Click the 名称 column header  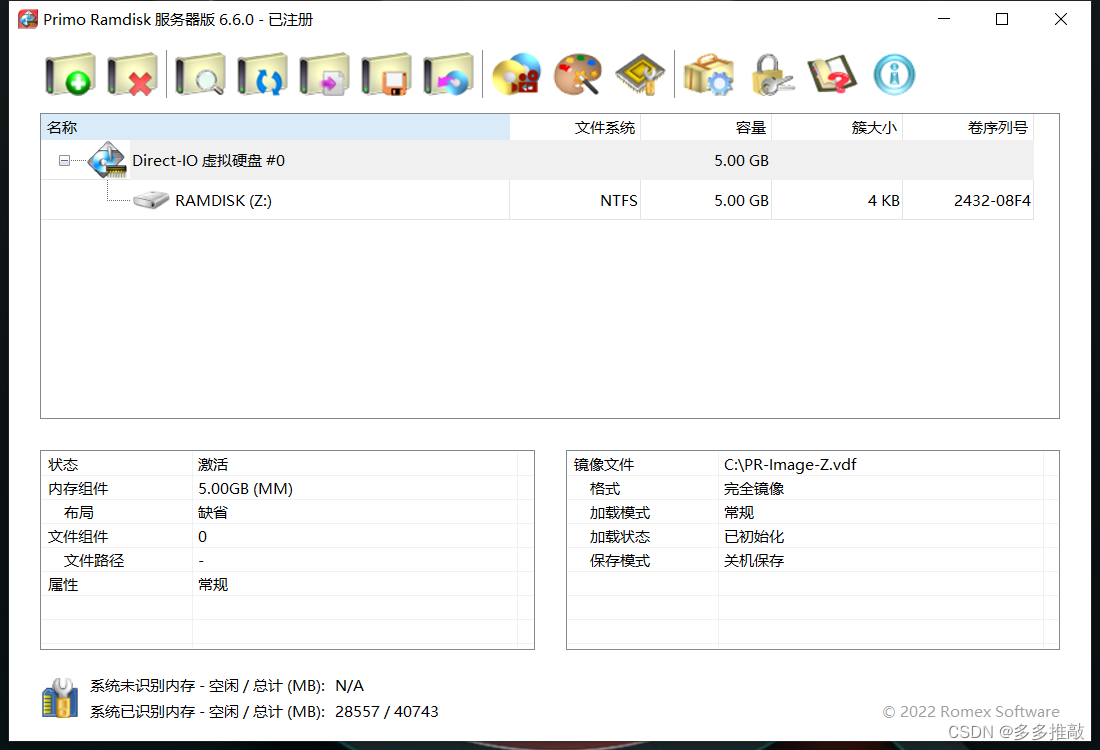point(60,127)
